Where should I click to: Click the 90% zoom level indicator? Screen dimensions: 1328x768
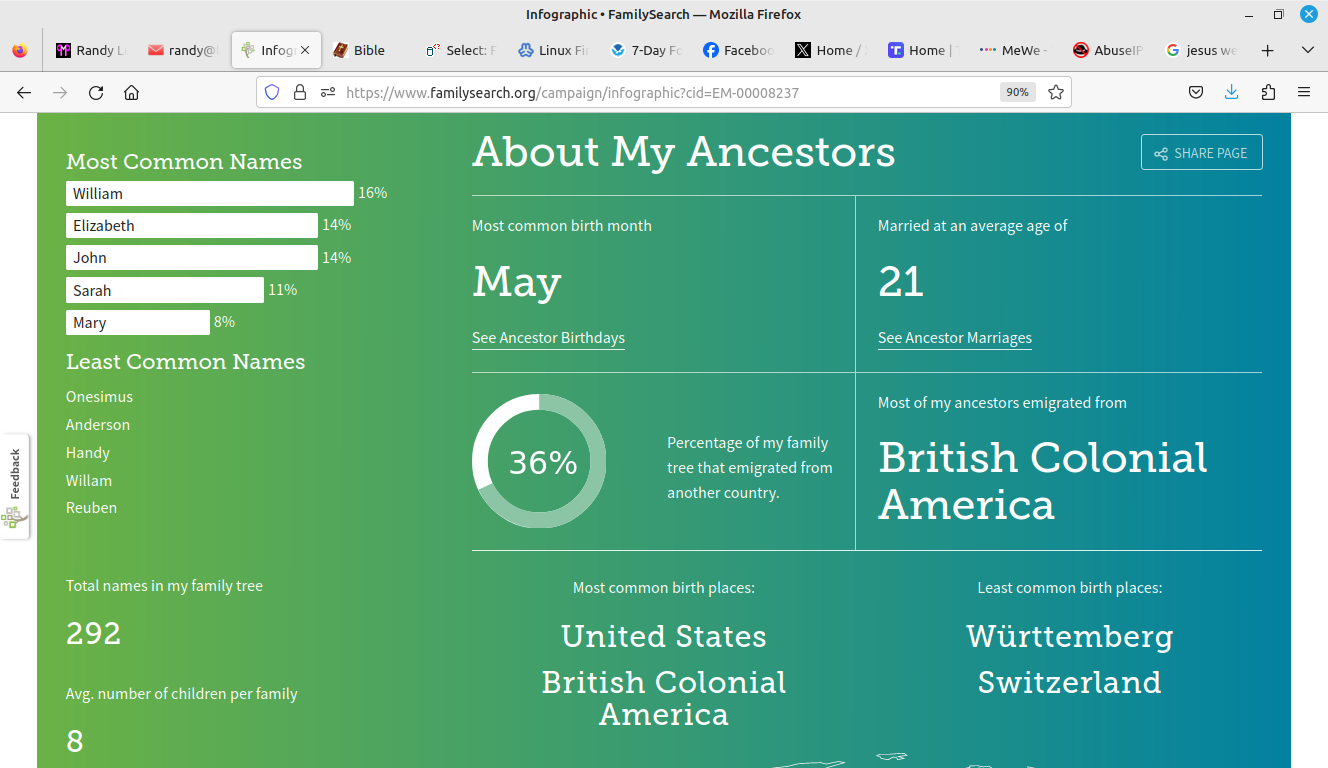[1017, 93]
